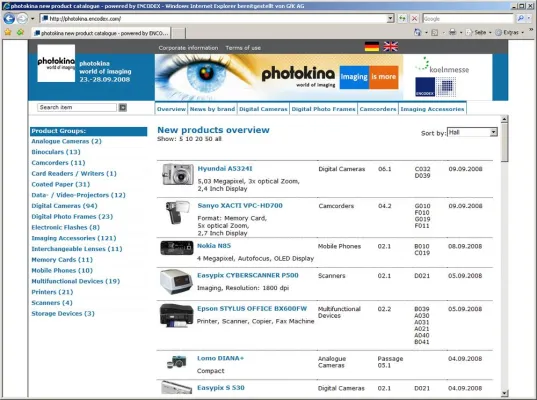Open Terms of use link

pyautogui.click(x=243, y=48)
